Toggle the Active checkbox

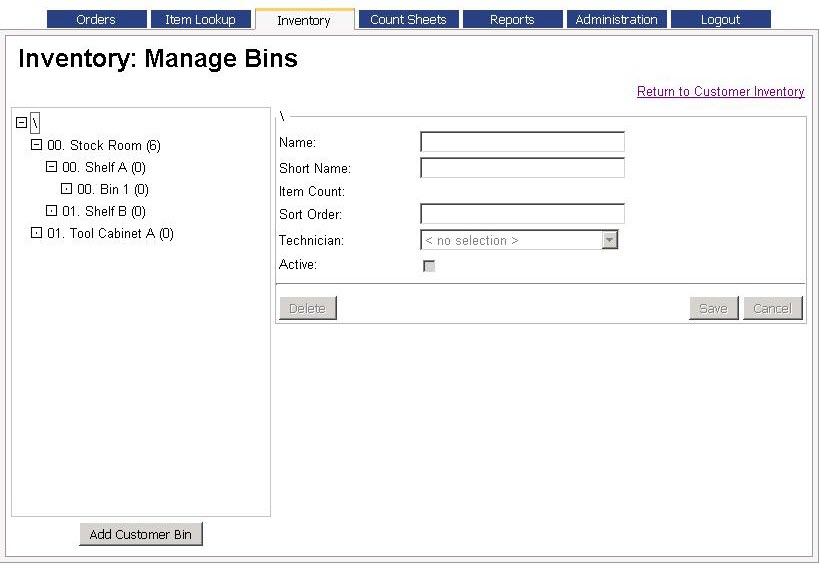pyautogui.click(x=429, y=265)
